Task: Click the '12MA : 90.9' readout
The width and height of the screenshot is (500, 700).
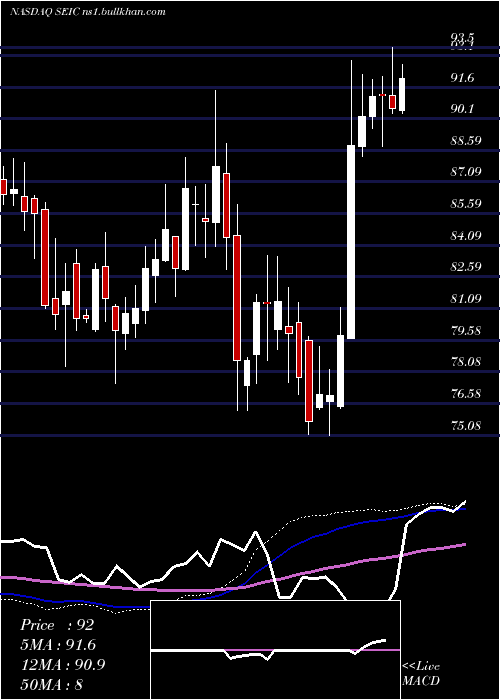Action: pyautogui.click(x=62, y=665)
